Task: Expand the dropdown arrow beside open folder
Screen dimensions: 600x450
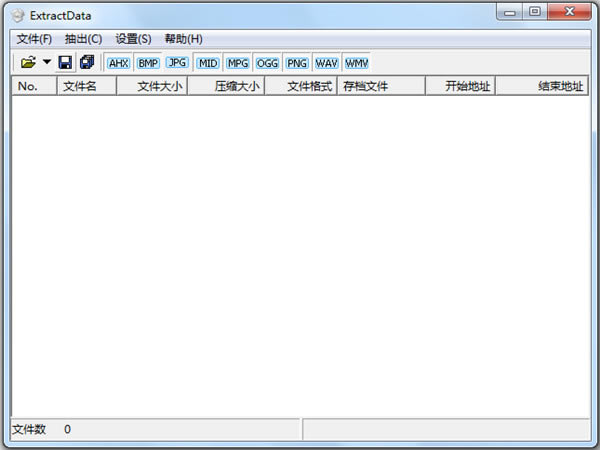Action: [46, 63]
